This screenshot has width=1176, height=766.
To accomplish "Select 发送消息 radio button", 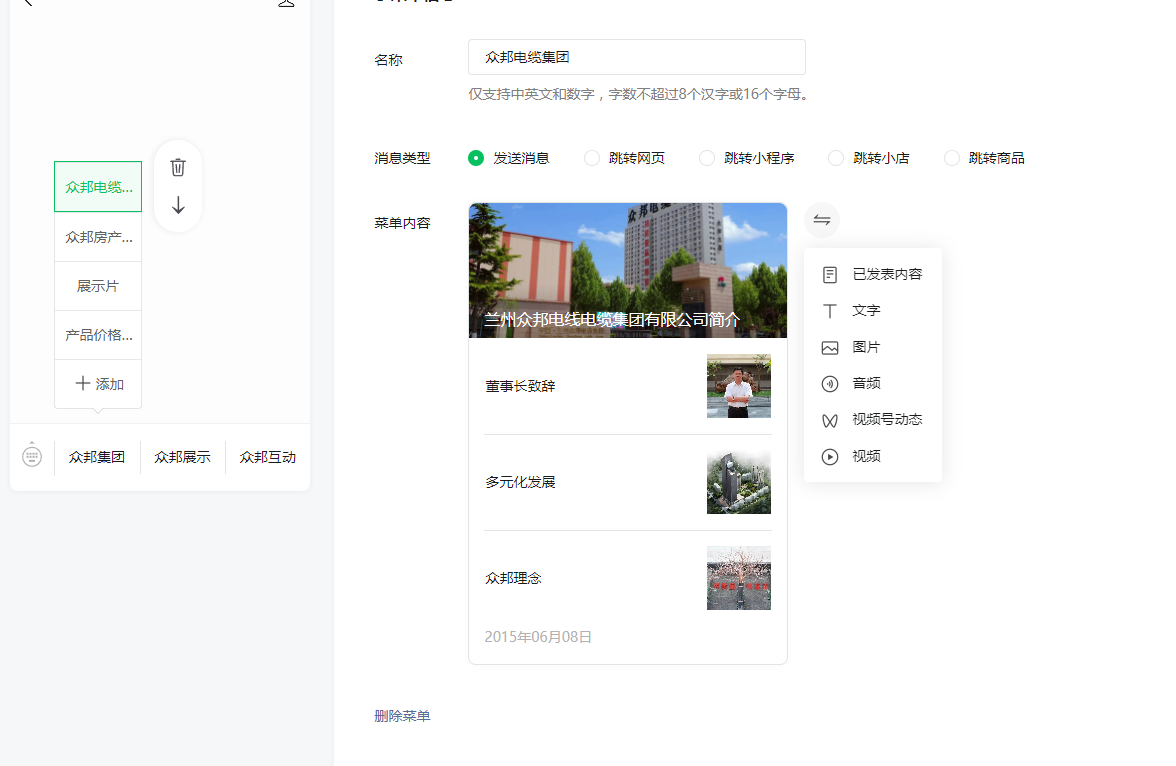I will click(476, 158).
